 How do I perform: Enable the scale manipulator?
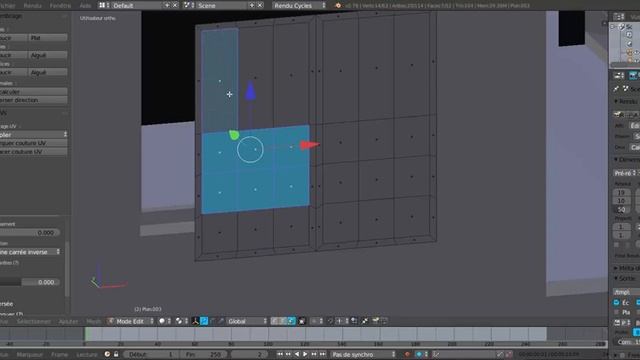pos(221,321)
